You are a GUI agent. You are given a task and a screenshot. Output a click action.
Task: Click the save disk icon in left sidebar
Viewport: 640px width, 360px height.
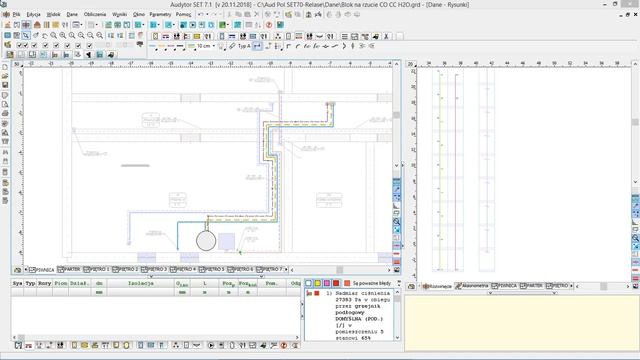(x=5, y=85)
